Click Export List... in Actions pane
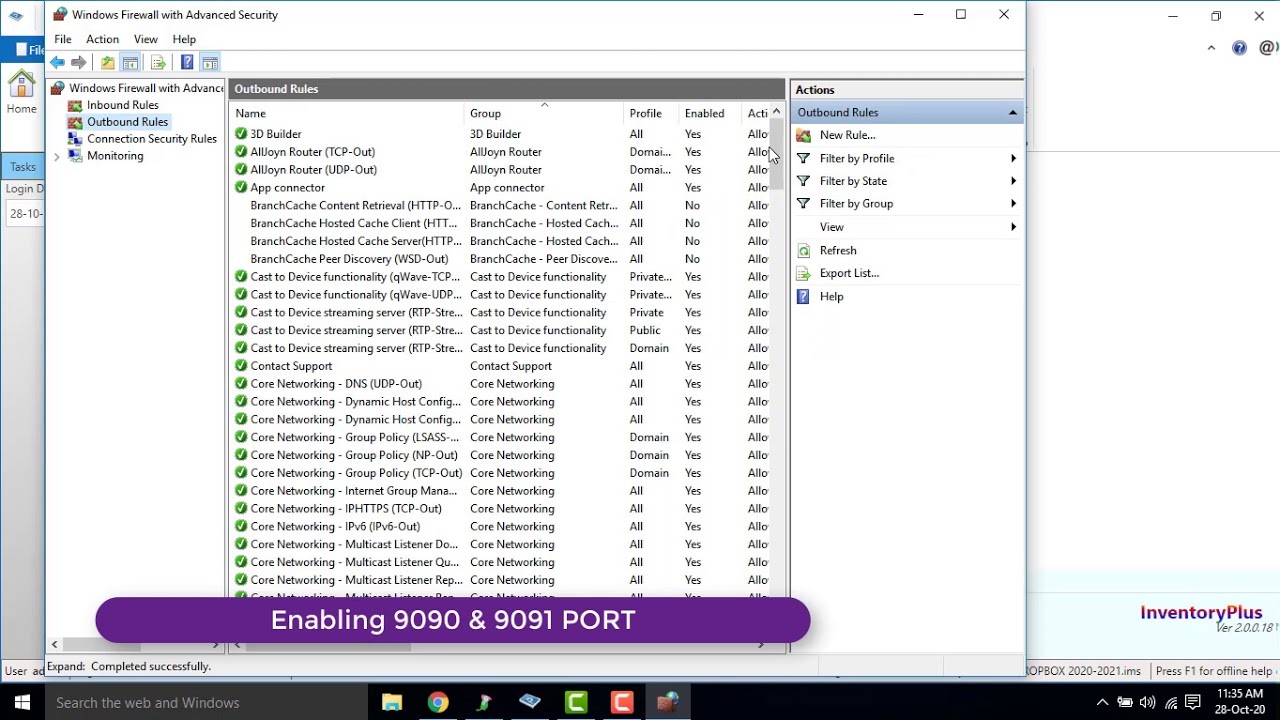Image resolution: width=1280 pixels, height=720 pixels. (x=849, y=273)
